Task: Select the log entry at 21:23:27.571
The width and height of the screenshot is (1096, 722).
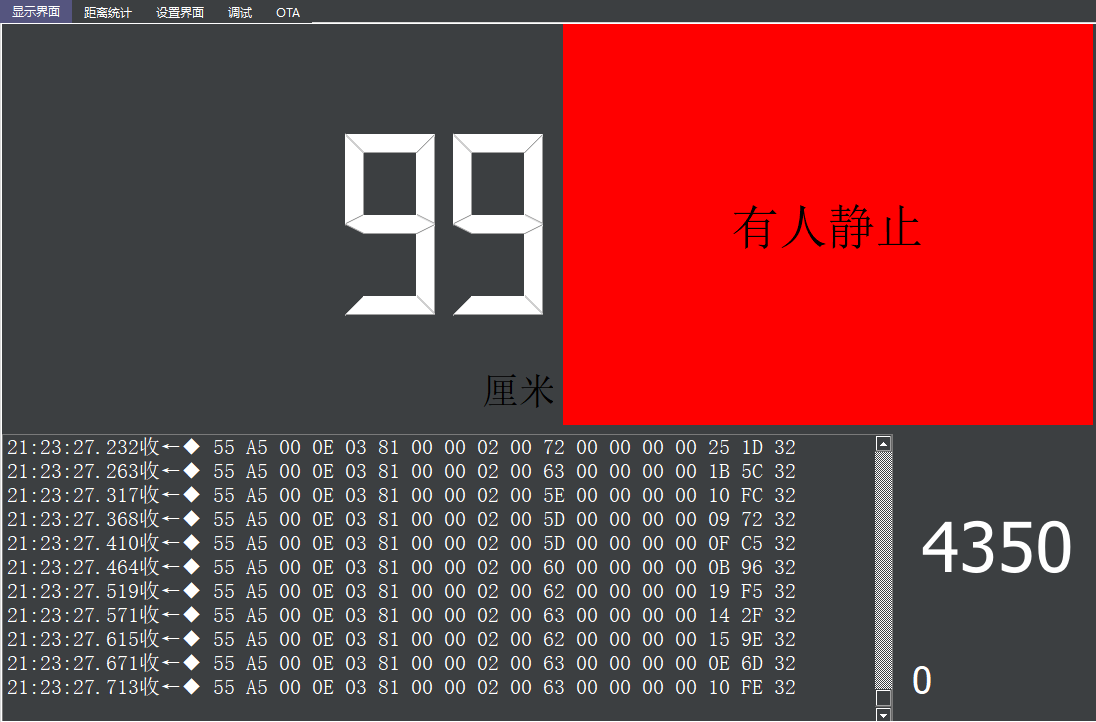Action: [400, 615]
